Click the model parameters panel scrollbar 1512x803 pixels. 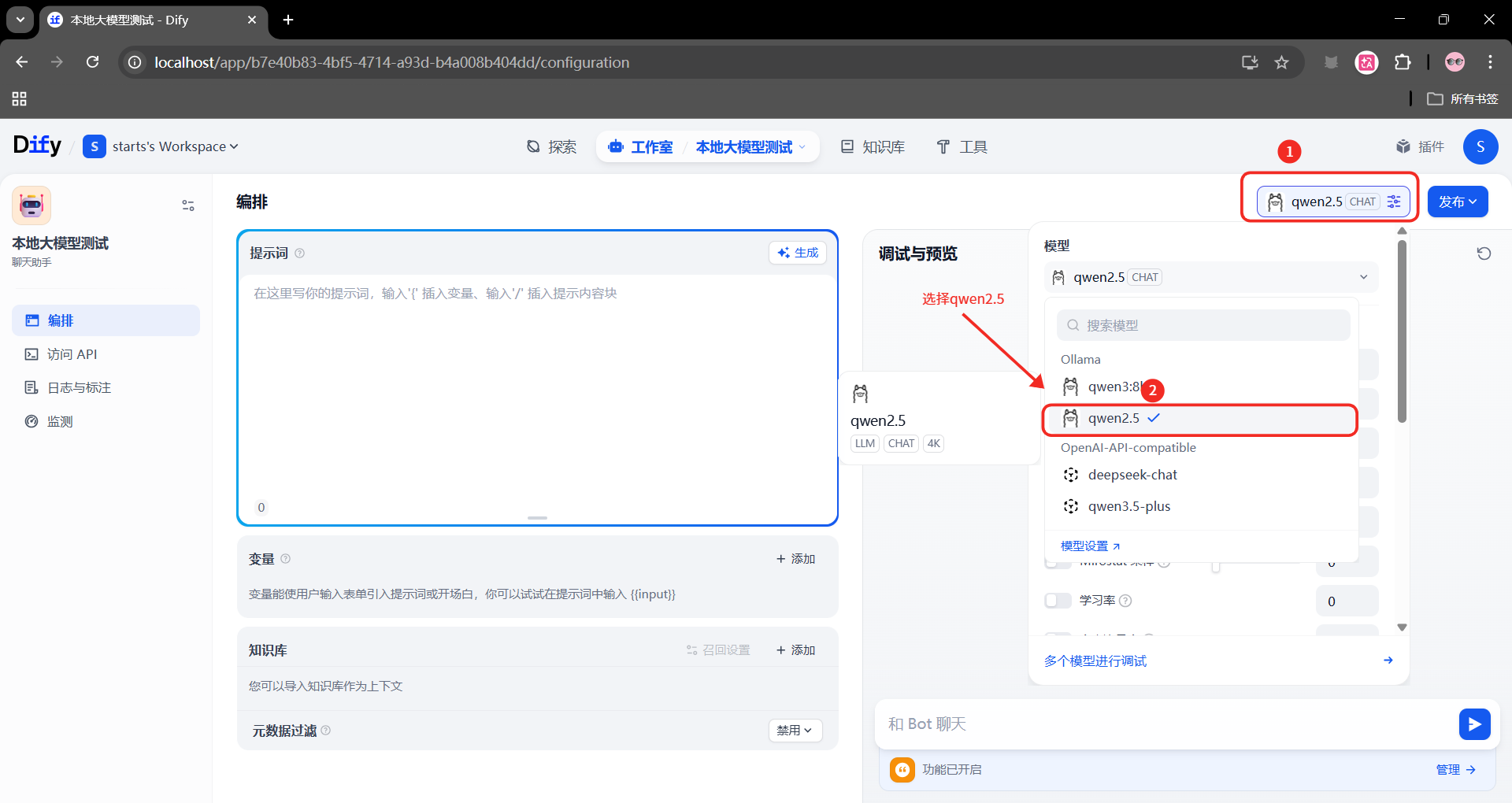pyautogui.click(x=1402, y=331)
